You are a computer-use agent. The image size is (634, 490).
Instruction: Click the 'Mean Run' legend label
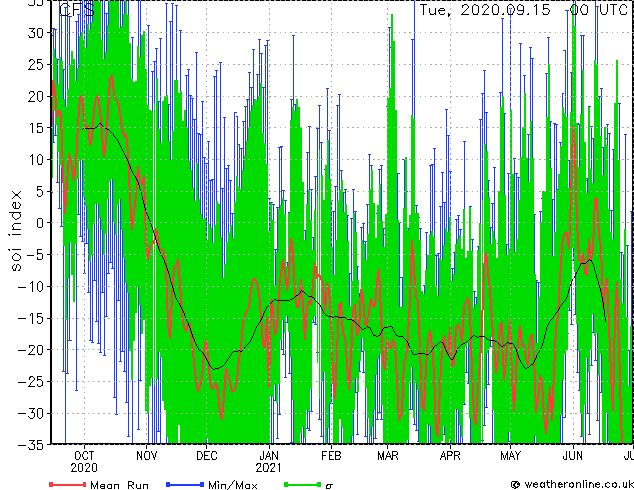point(119,485)
